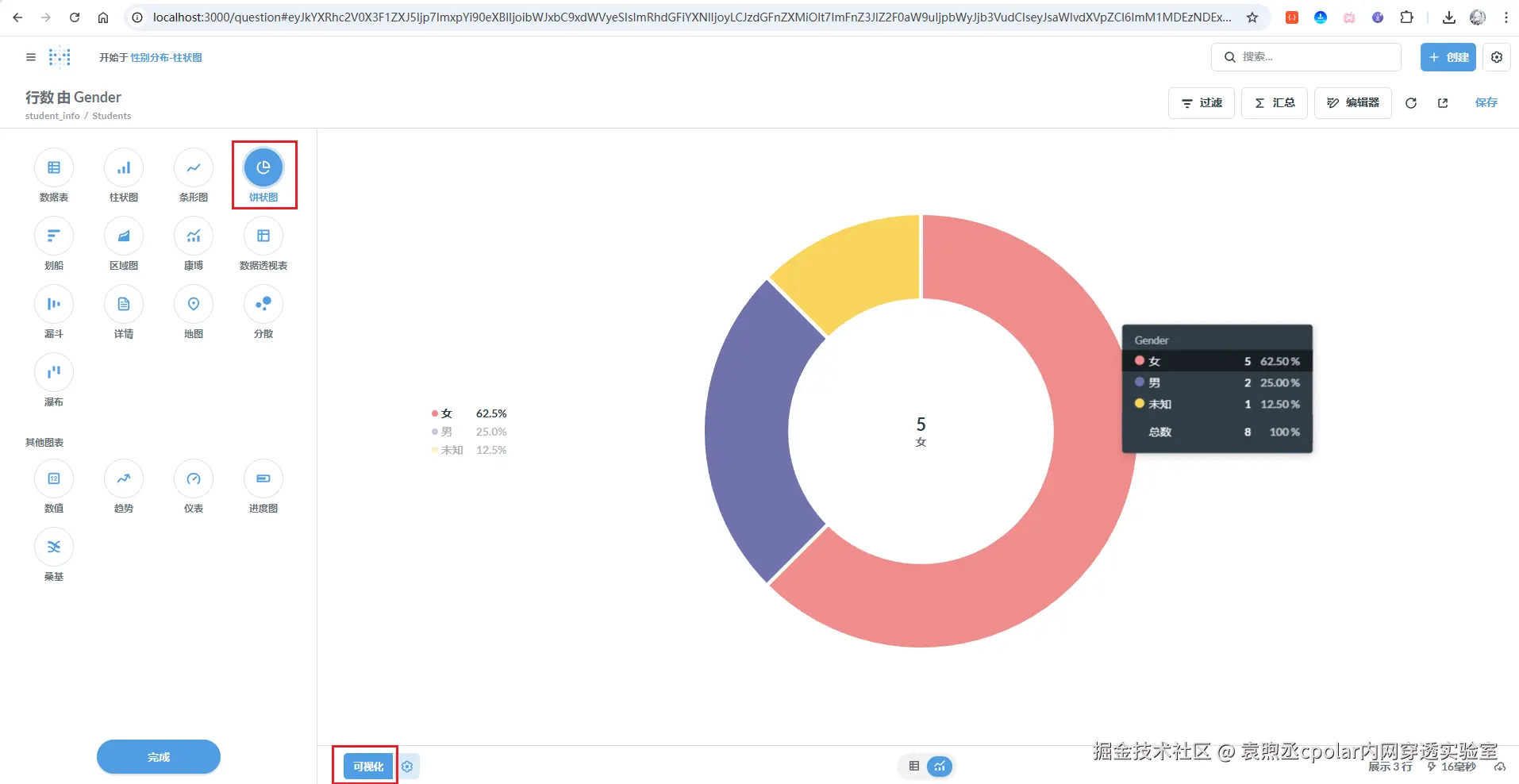Choose the 漏斗 funnel chart icon
The width and height of the screenshot is (1519, 784).
54,304
